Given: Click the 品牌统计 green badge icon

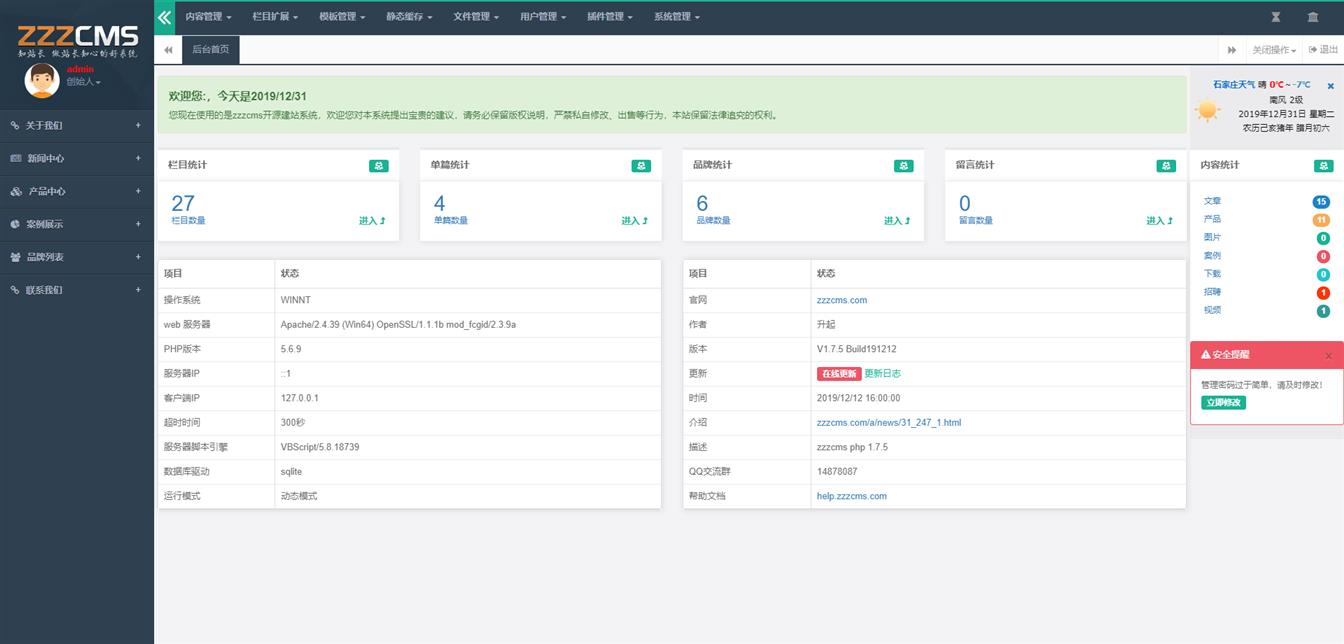Looking at the screenshot, I should [x=903, y=166].
